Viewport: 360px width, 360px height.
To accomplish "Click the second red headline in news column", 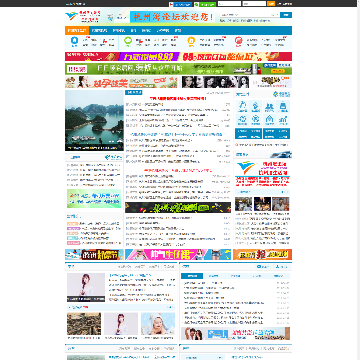I will (178, 170).
